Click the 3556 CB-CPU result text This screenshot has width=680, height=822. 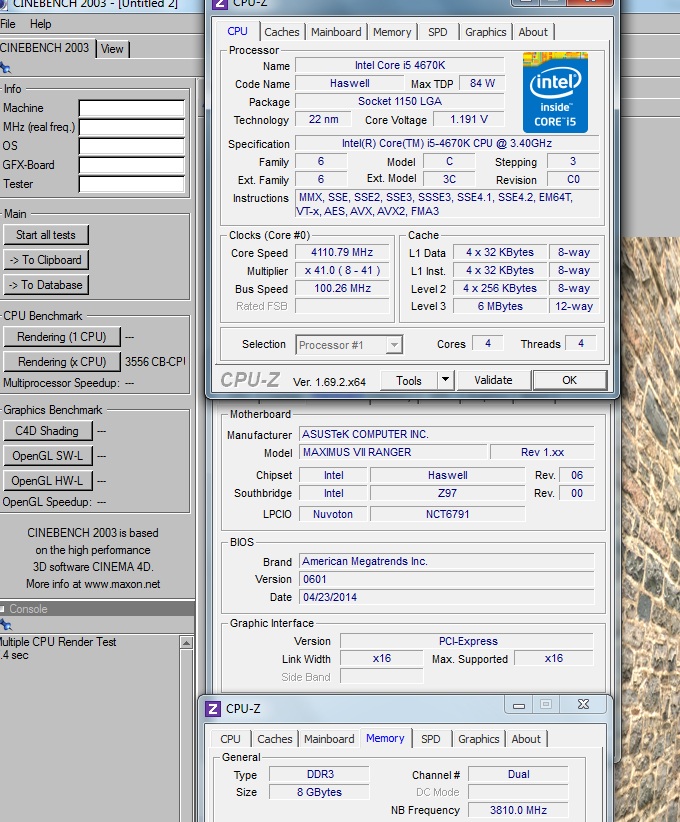coord(155,362)
